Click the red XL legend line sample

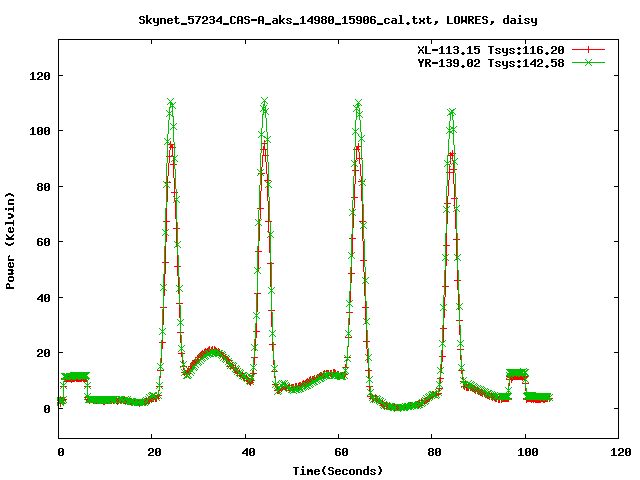[588, 50]
